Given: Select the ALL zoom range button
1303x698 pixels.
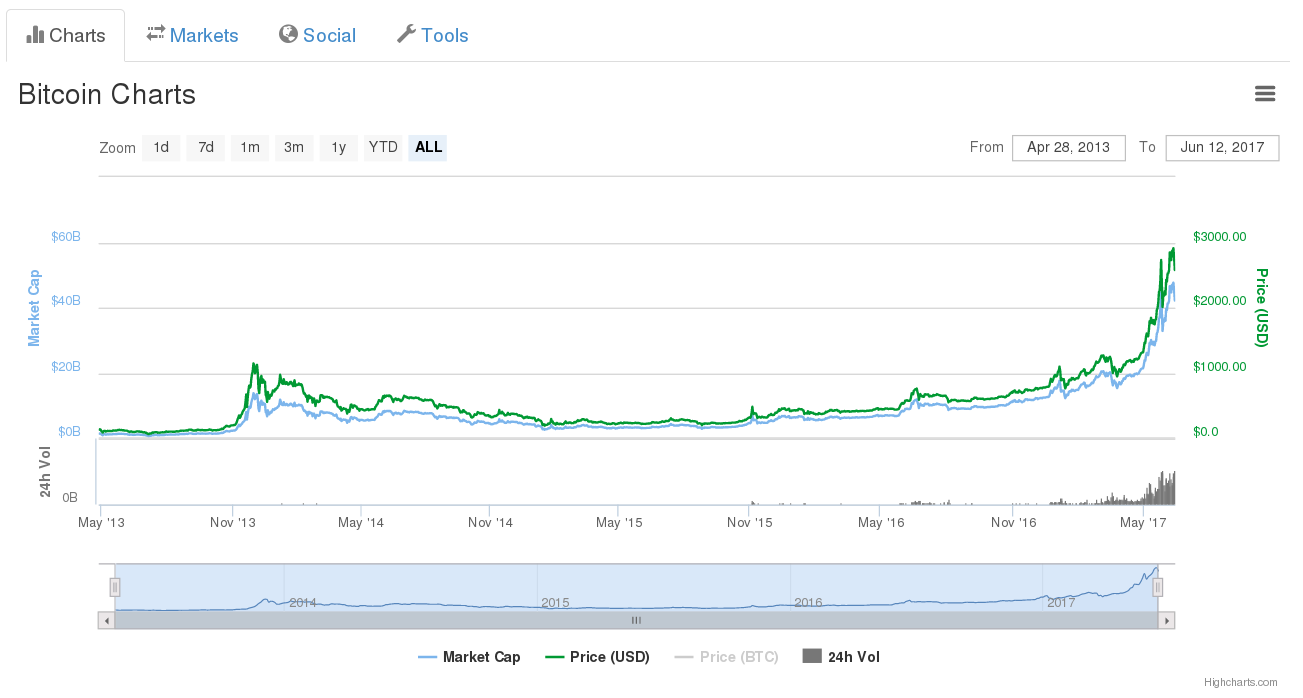Looking at the screenshot, I should [428, 148].
